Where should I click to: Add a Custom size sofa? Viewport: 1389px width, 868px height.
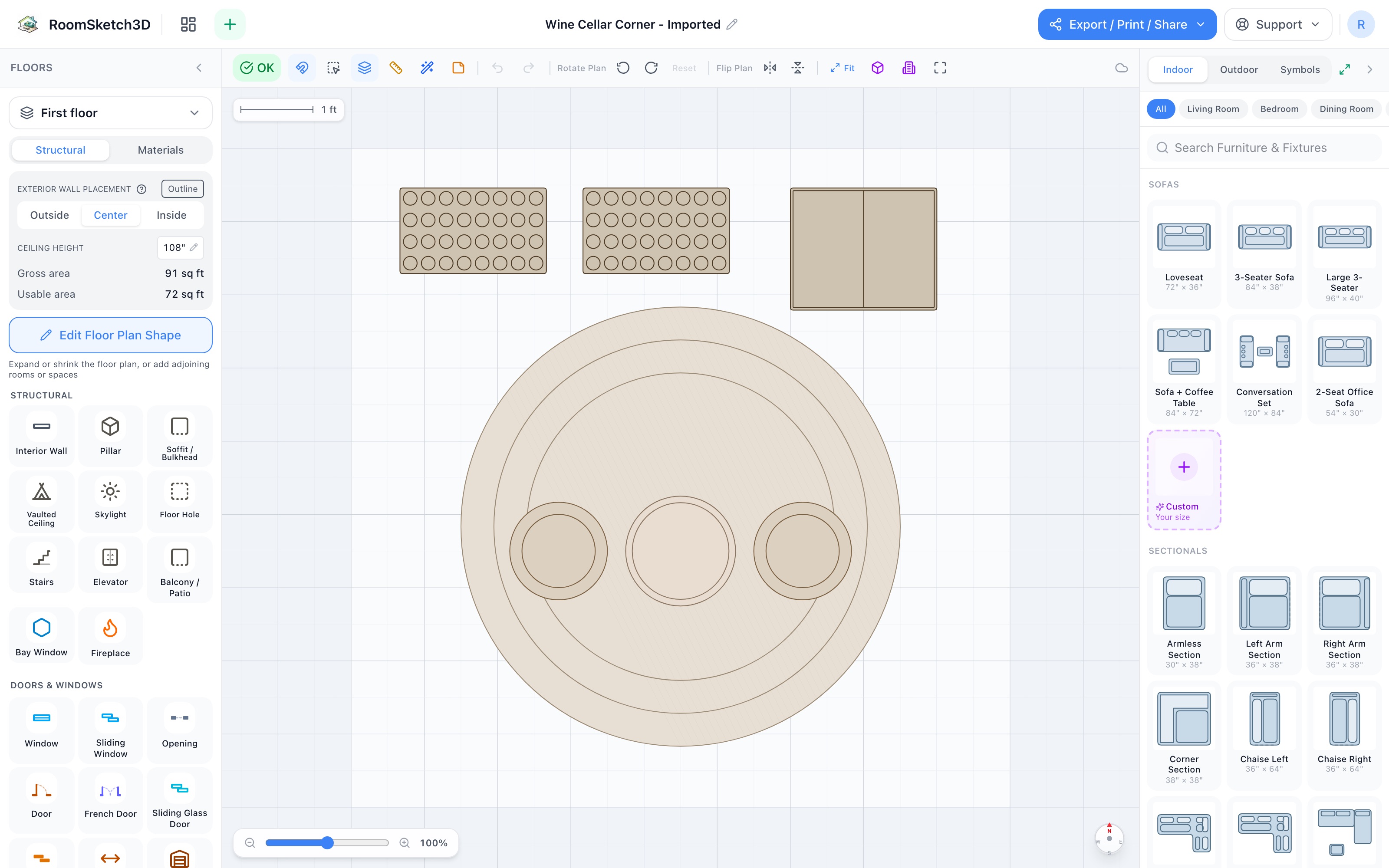[x=1184, y=480]
